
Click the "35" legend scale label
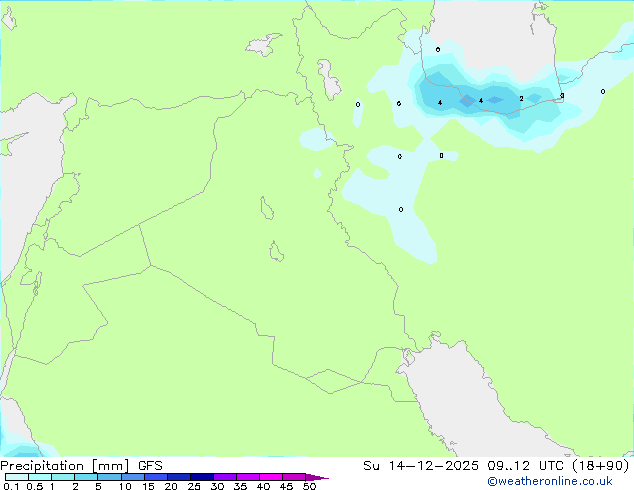click(x=240, y=486)
